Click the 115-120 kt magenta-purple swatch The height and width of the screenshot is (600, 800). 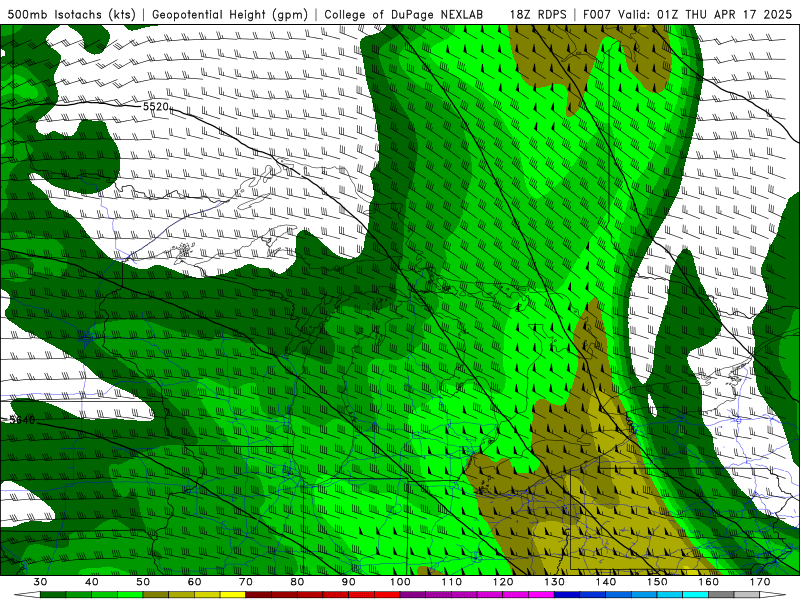(490, 595)
